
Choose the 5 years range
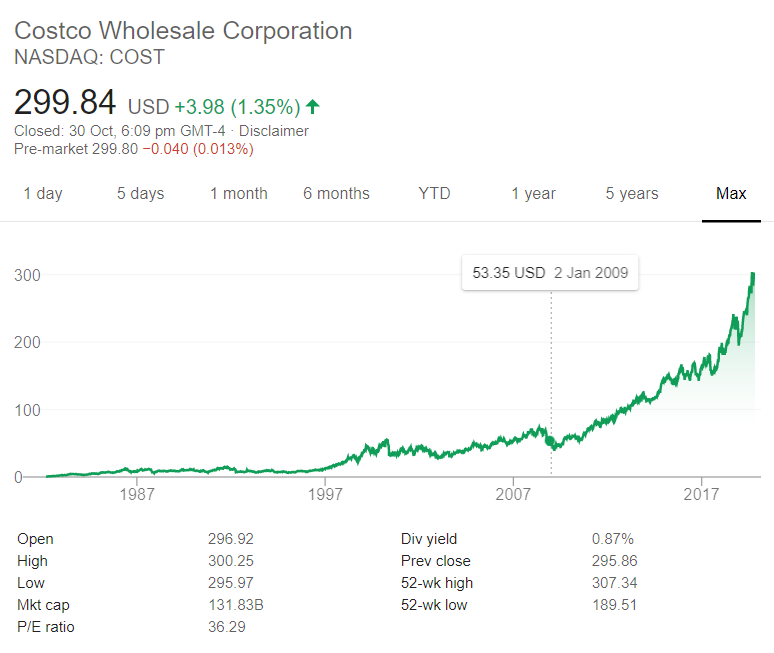632,194
